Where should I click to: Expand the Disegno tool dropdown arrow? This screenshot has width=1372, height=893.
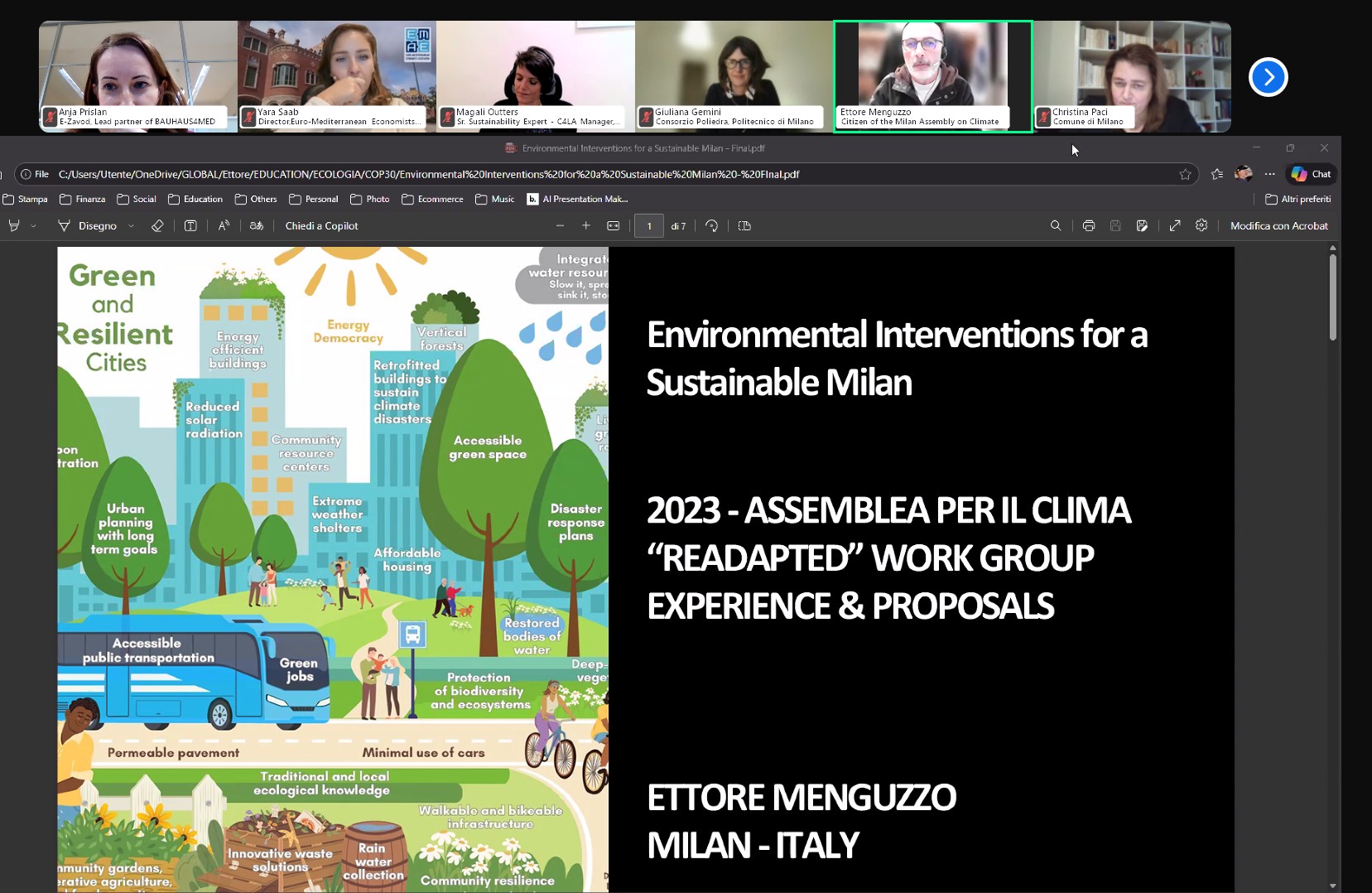[131, 226]
